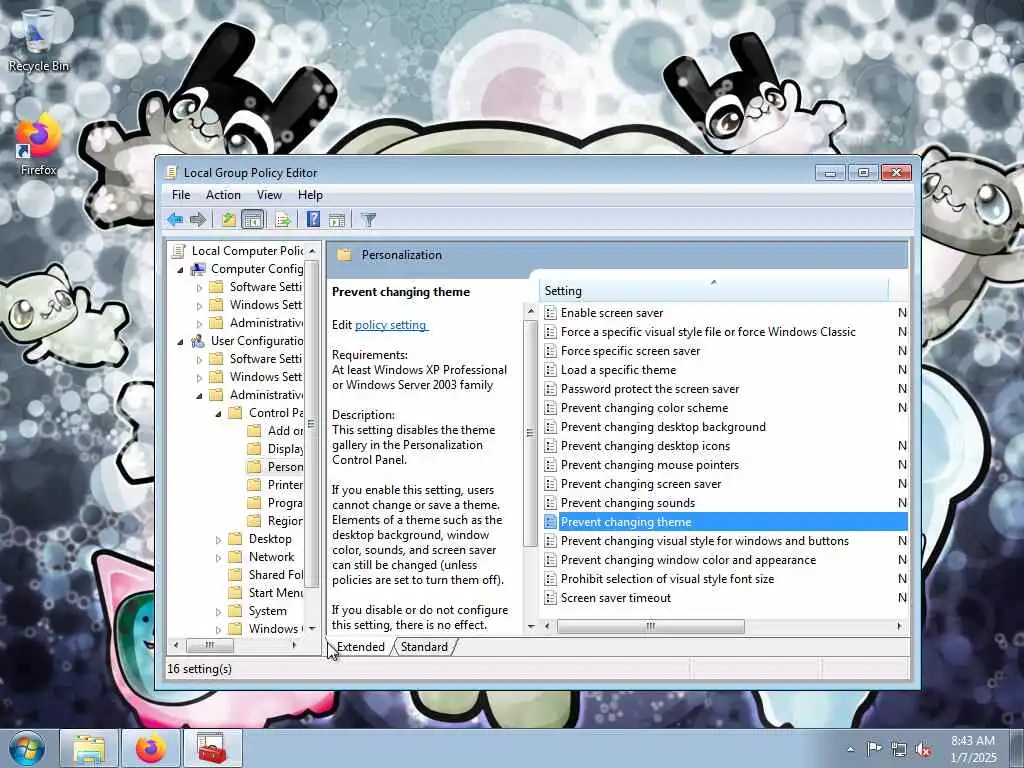This screenshot has width=1024, height=768.
Task: Click the Back arrow toolbar icon
Action: pos(174,219)
